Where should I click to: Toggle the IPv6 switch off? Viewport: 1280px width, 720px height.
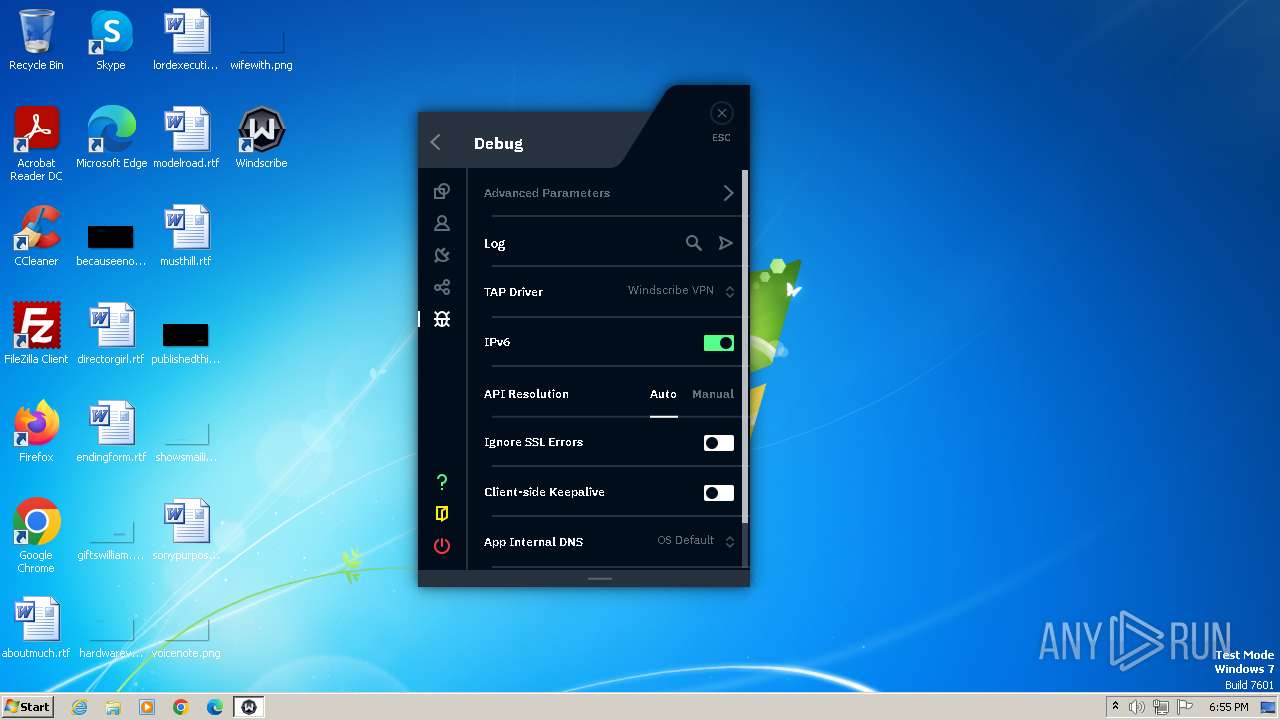tap(719, 343)
